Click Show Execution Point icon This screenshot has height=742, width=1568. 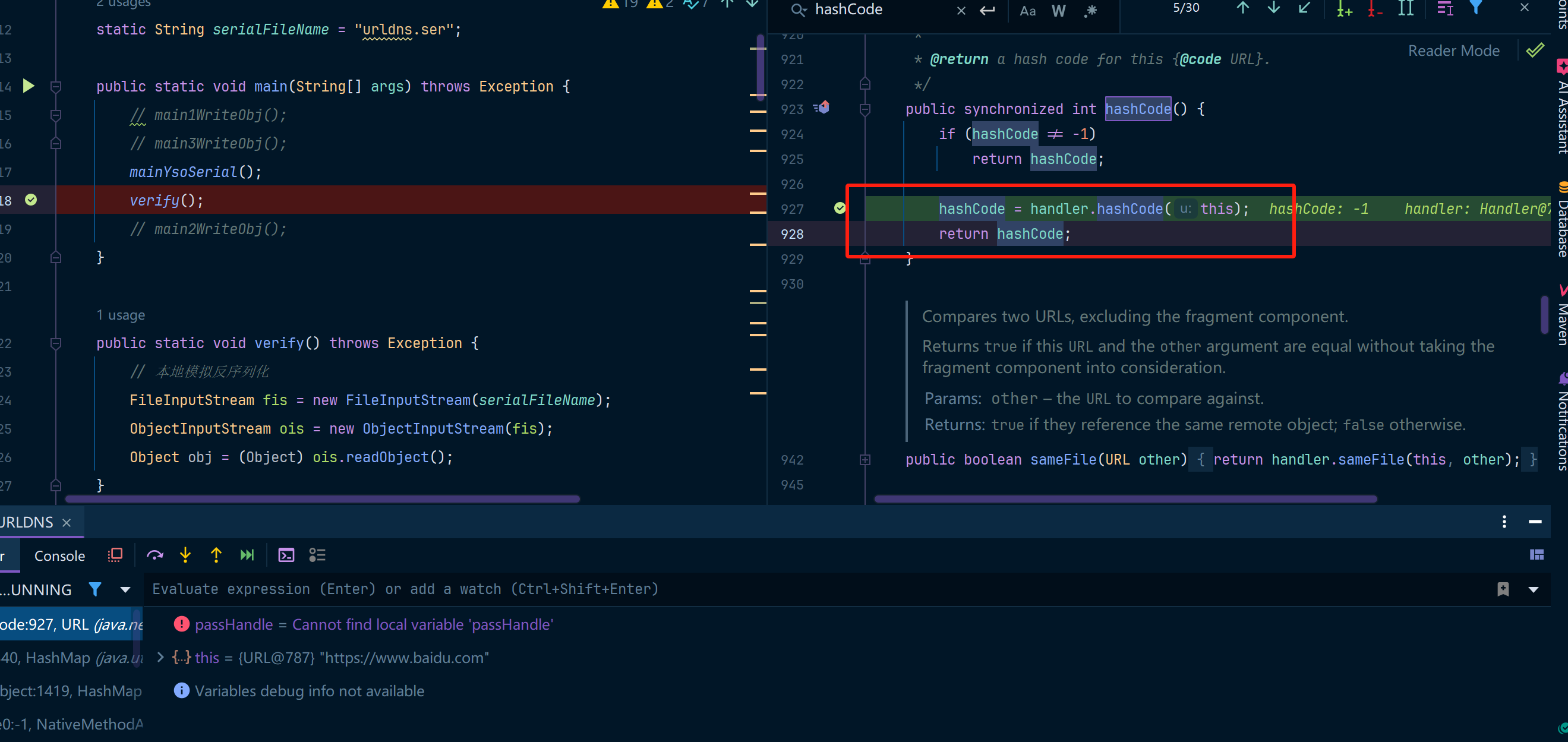coord(115,555)
